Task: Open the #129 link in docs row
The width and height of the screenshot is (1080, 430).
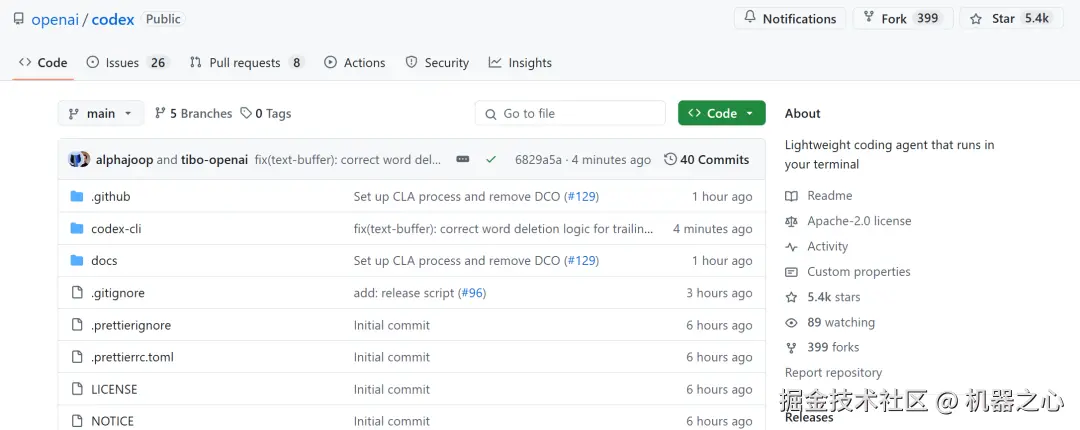Action: tap(582, 260)
